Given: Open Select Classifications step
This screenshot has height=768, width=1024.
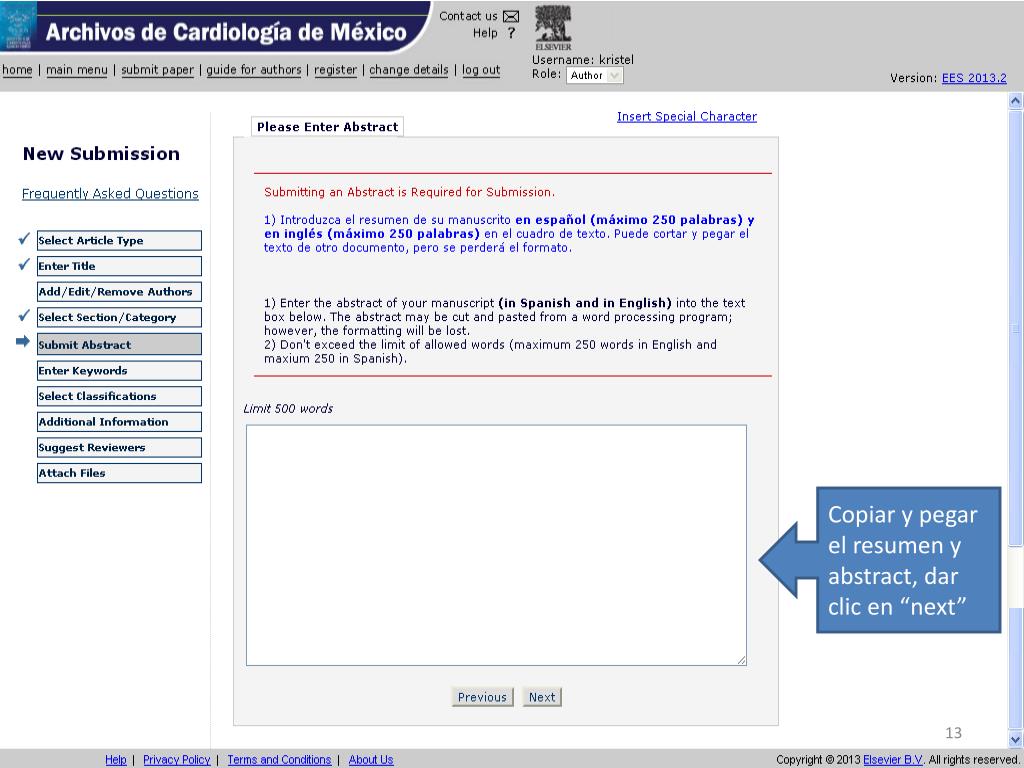Looking at the screenshot, I should [x=119, y=396].
